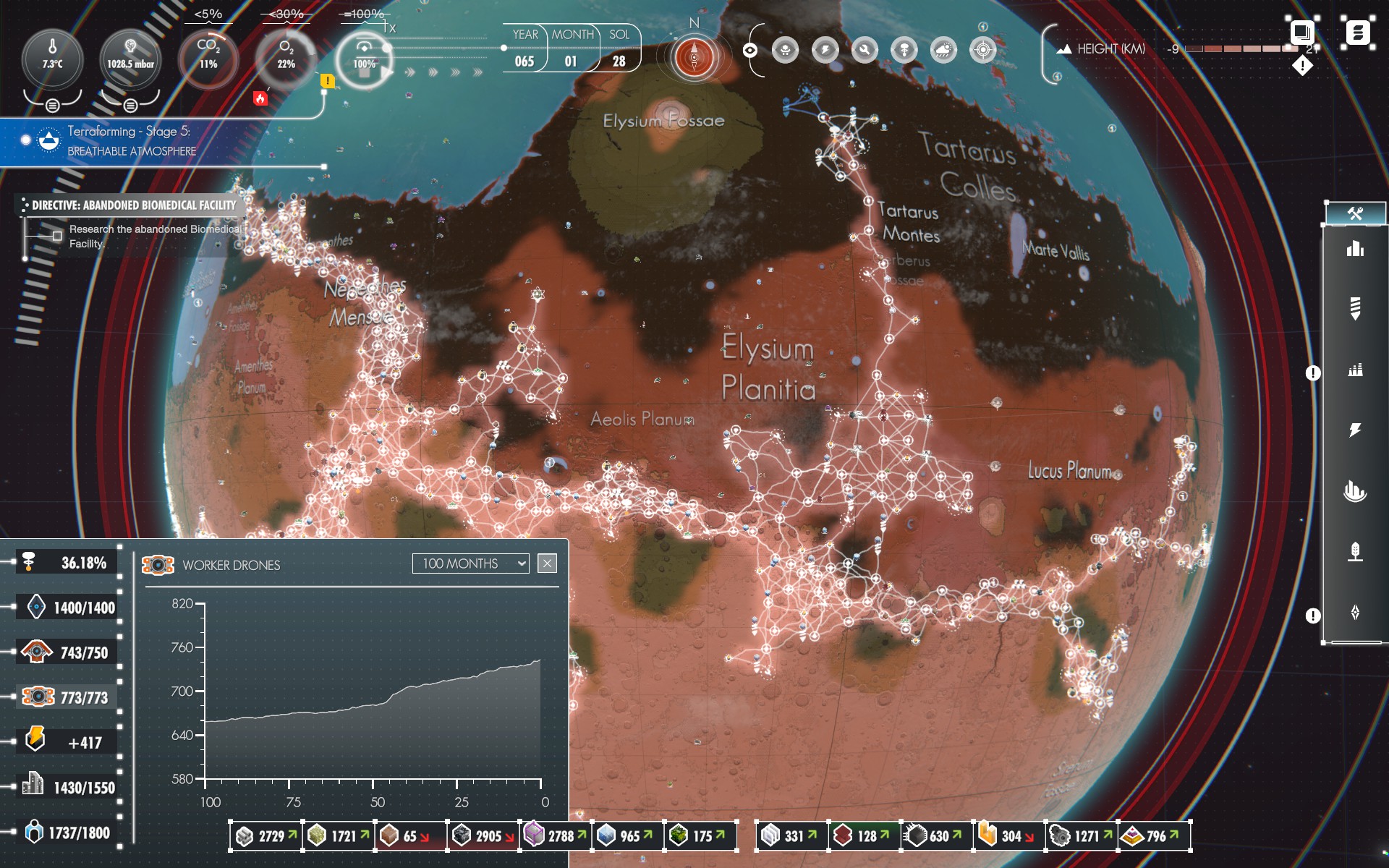Expand the temperature gauge details menu
Viewport: 1389px width, 868px height.
click(52, 106)
